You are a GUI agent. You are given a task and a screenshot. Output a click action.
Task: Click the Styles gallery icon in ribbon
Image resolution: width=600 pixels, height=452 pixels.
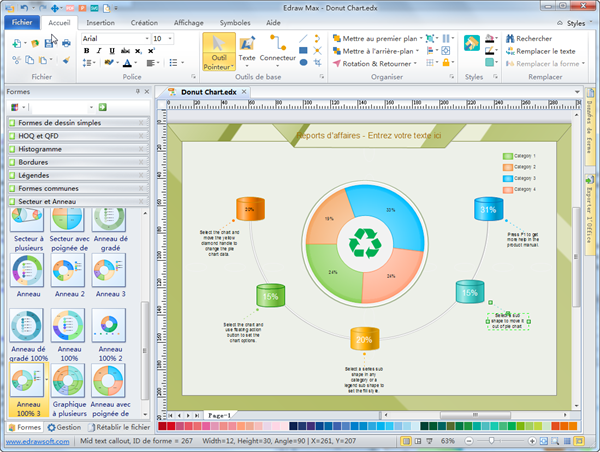(x=473, y=45)
